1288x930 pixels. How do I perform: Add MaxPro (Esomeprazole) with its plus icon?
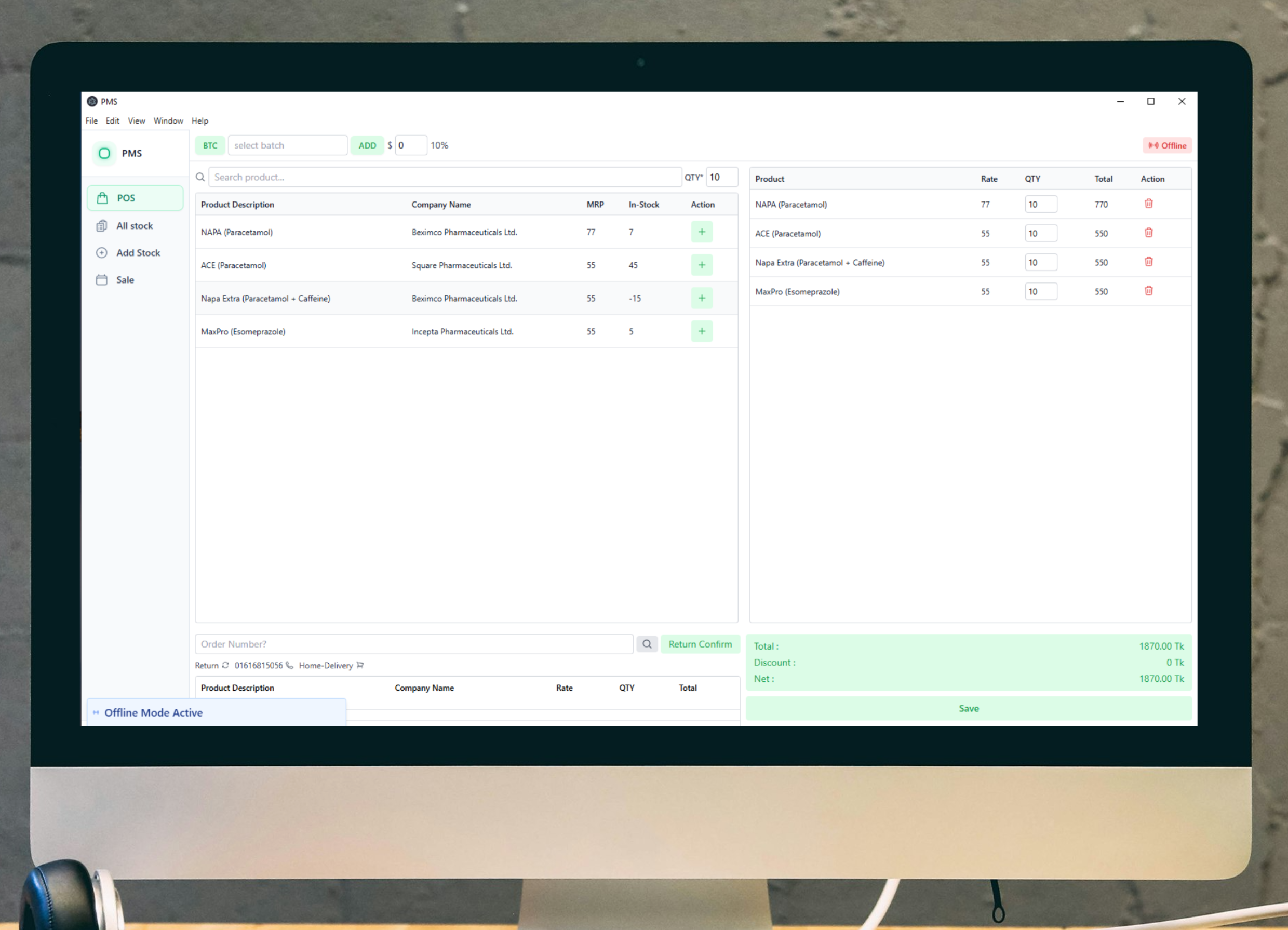[x=701, y=331]
